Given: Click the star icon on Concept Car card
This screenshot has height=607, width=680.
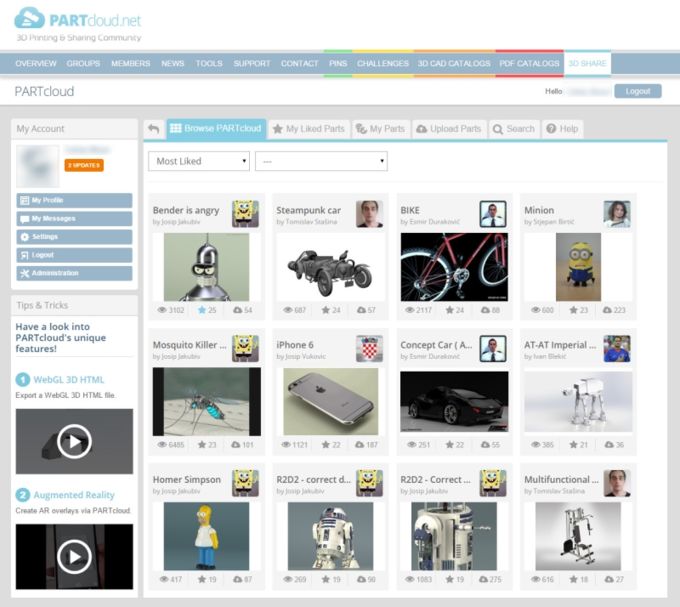Looking at the screenshot, I should [x=450, y=444].
